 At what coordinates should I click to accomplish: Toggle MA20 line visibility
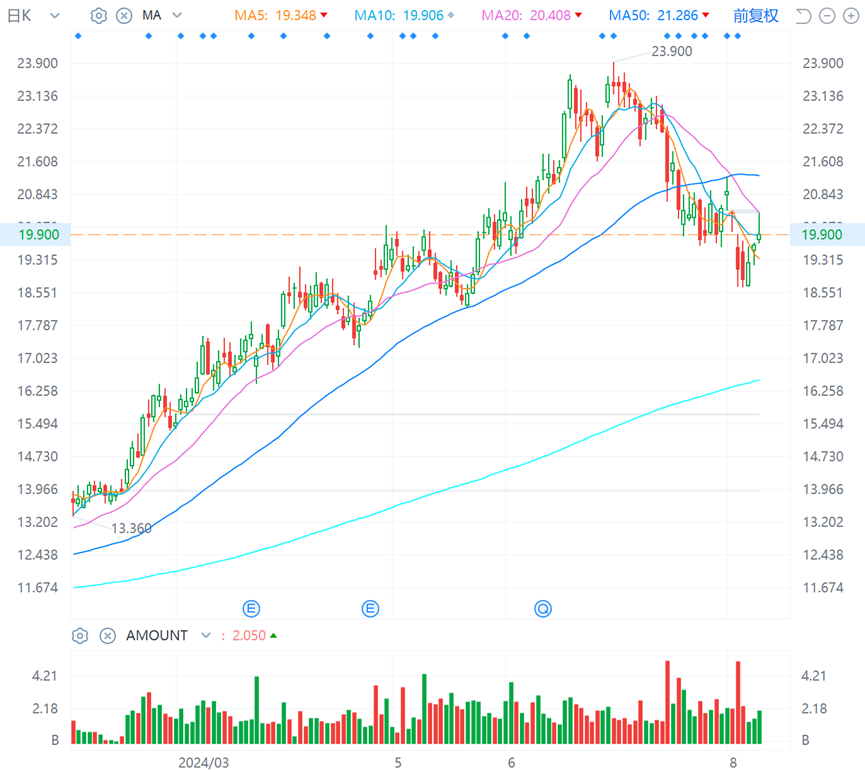[531, 15]
